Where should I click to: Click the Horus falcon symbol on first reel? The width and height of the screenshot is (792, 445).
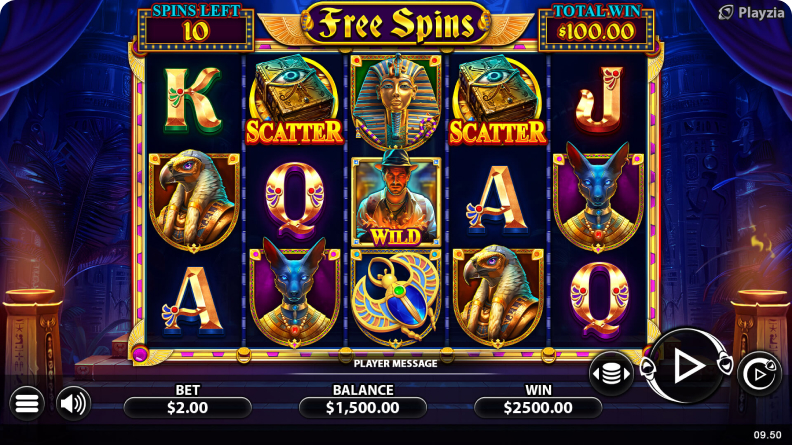193,201
